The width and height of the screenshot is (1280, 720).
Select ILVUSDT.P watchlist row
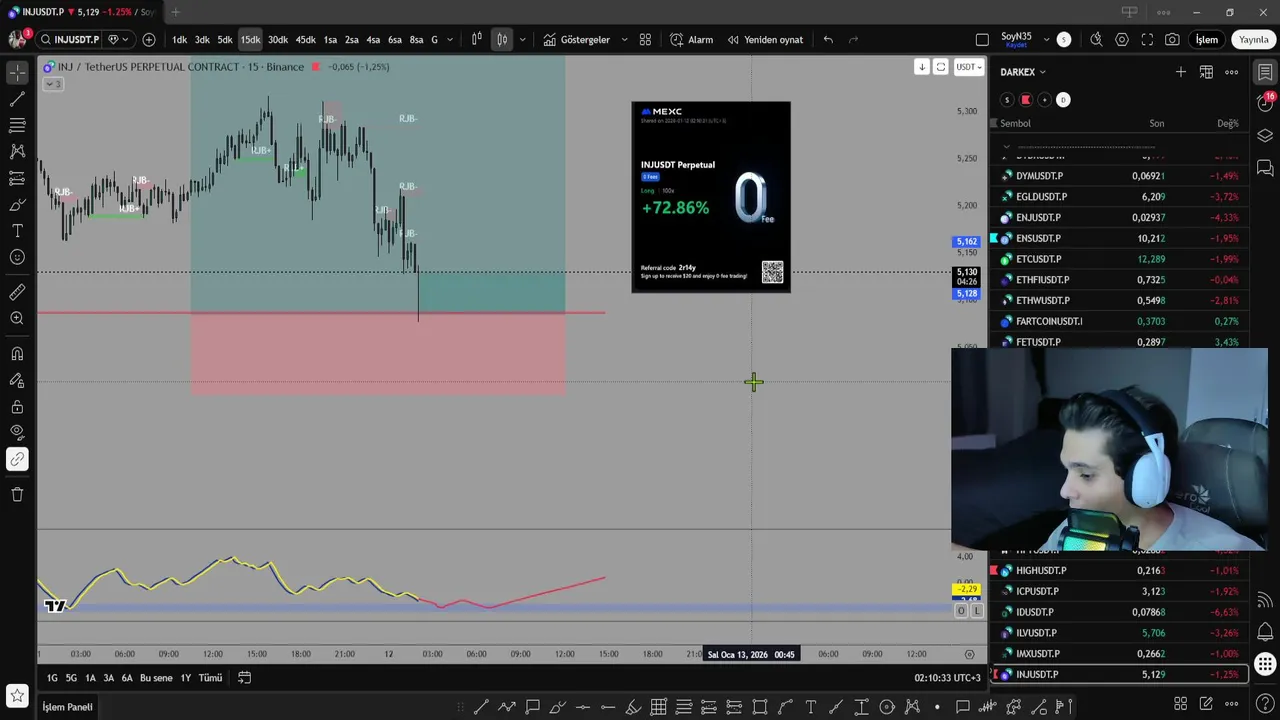tap(1120, 633)
